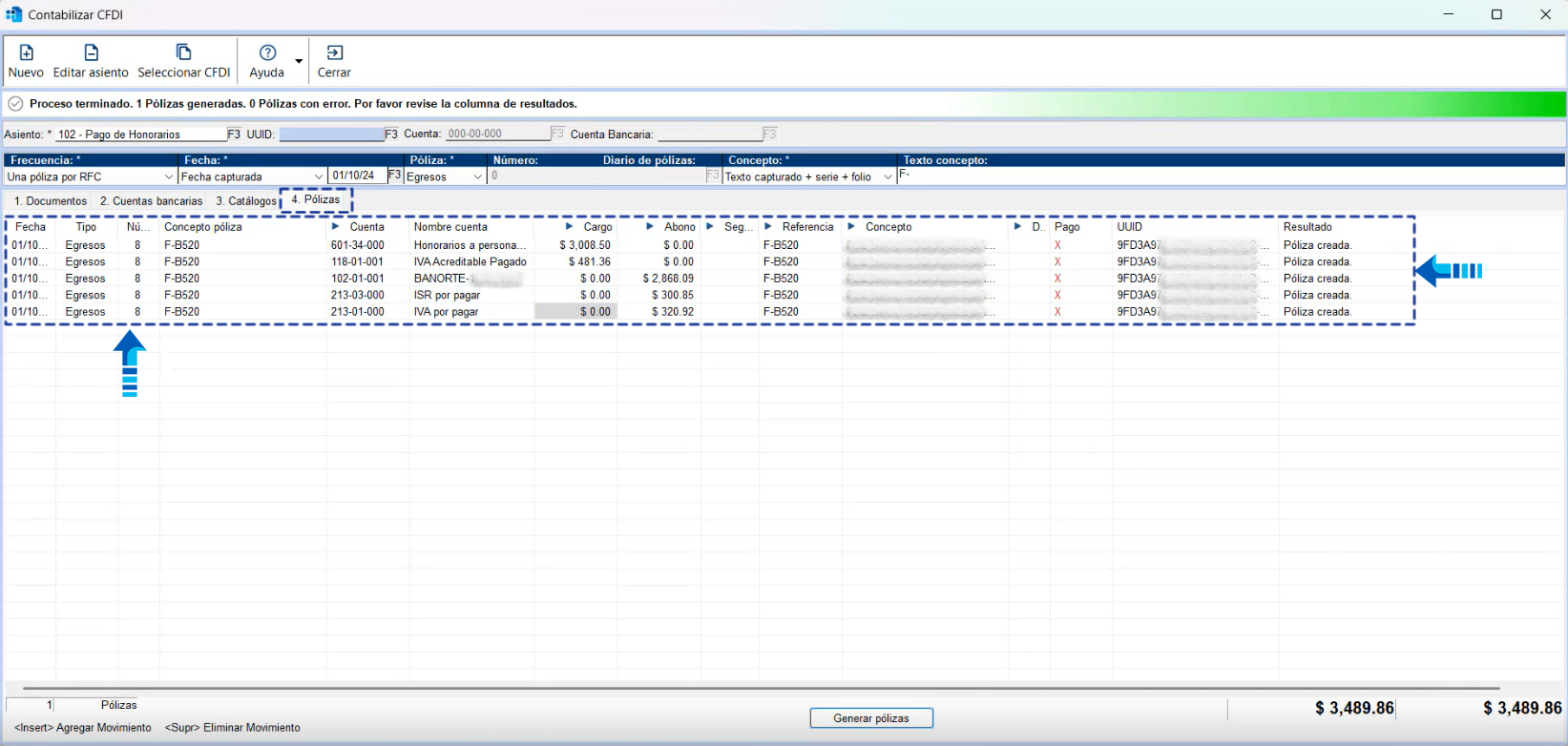Click the Cargo column header
Viewport: 1568px width, 746px height.
tap(597, 227)
